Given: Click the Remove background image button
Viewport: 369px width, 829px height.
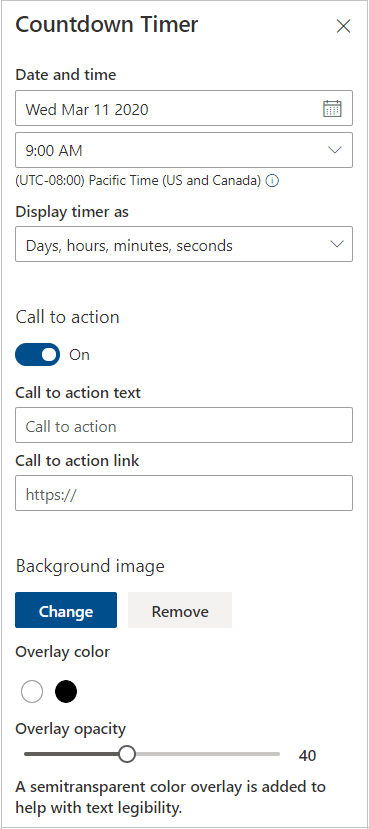Looking at the screenshot, I should pyautogui.click(x=180, y=610).
